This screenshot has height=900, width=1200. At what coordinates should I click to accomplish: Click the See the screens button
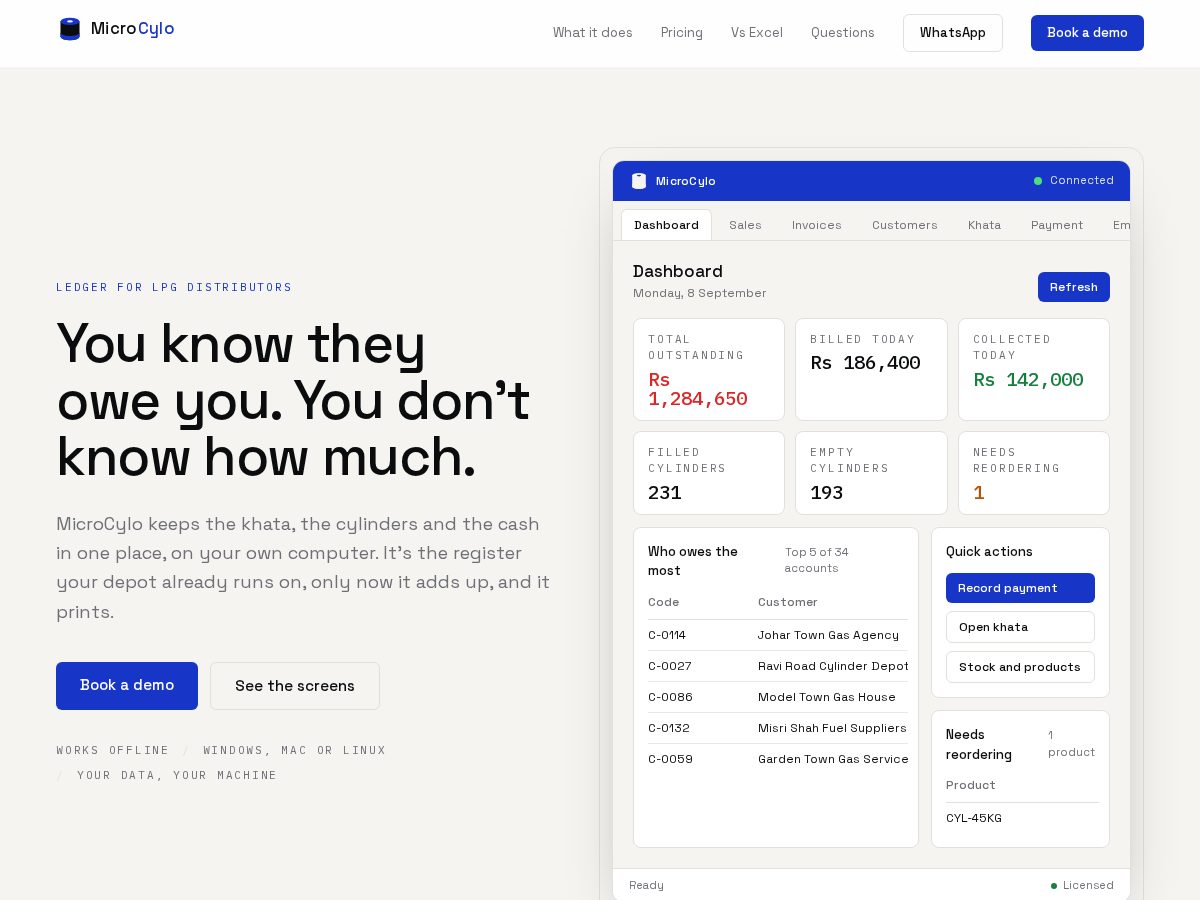tap(295, 686)
